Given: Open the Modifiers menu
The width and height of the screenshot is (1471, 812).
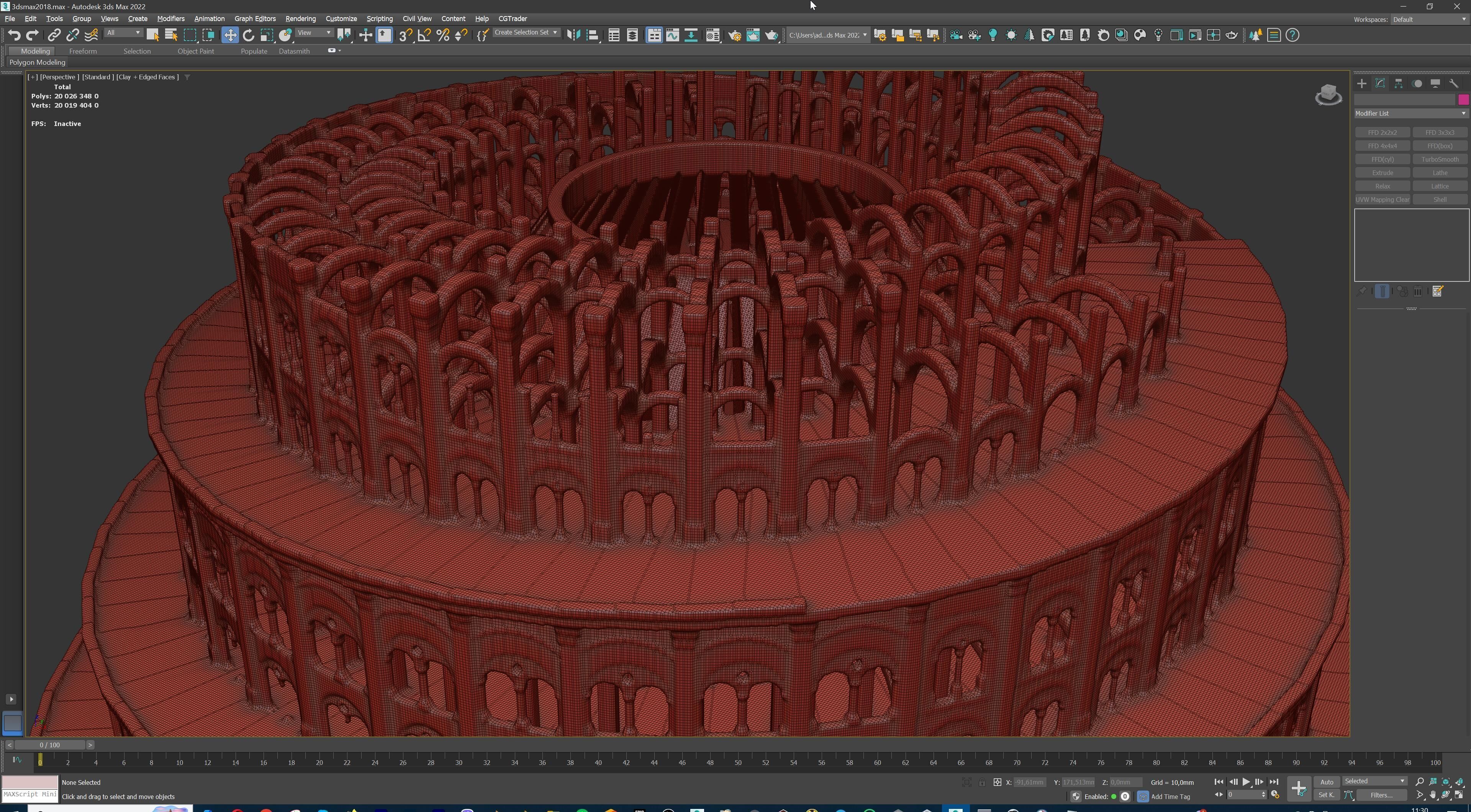Looking at the screenshot, I should [x=171, y=19].
